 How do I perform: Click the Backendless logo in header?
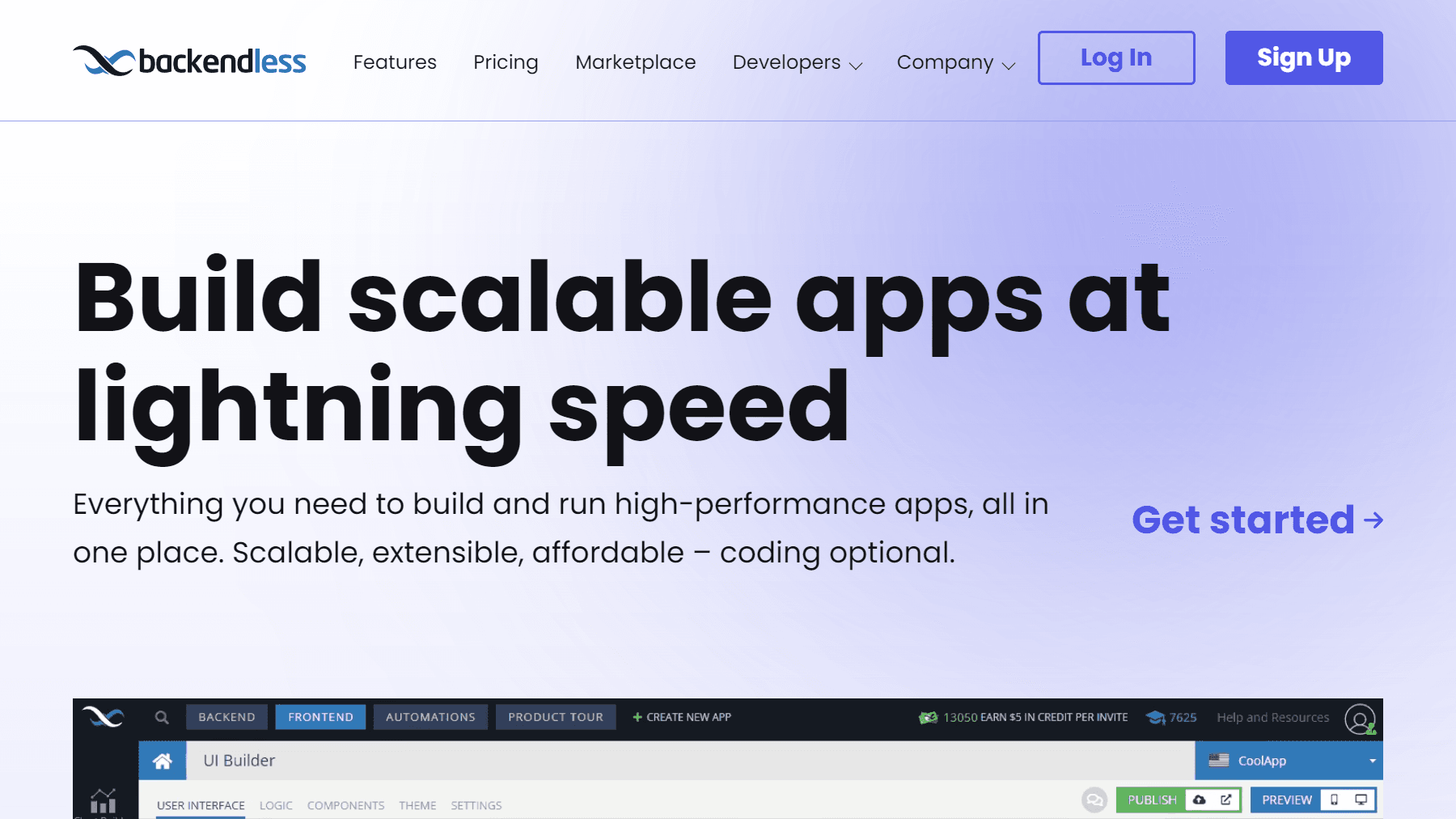point(189,62)
